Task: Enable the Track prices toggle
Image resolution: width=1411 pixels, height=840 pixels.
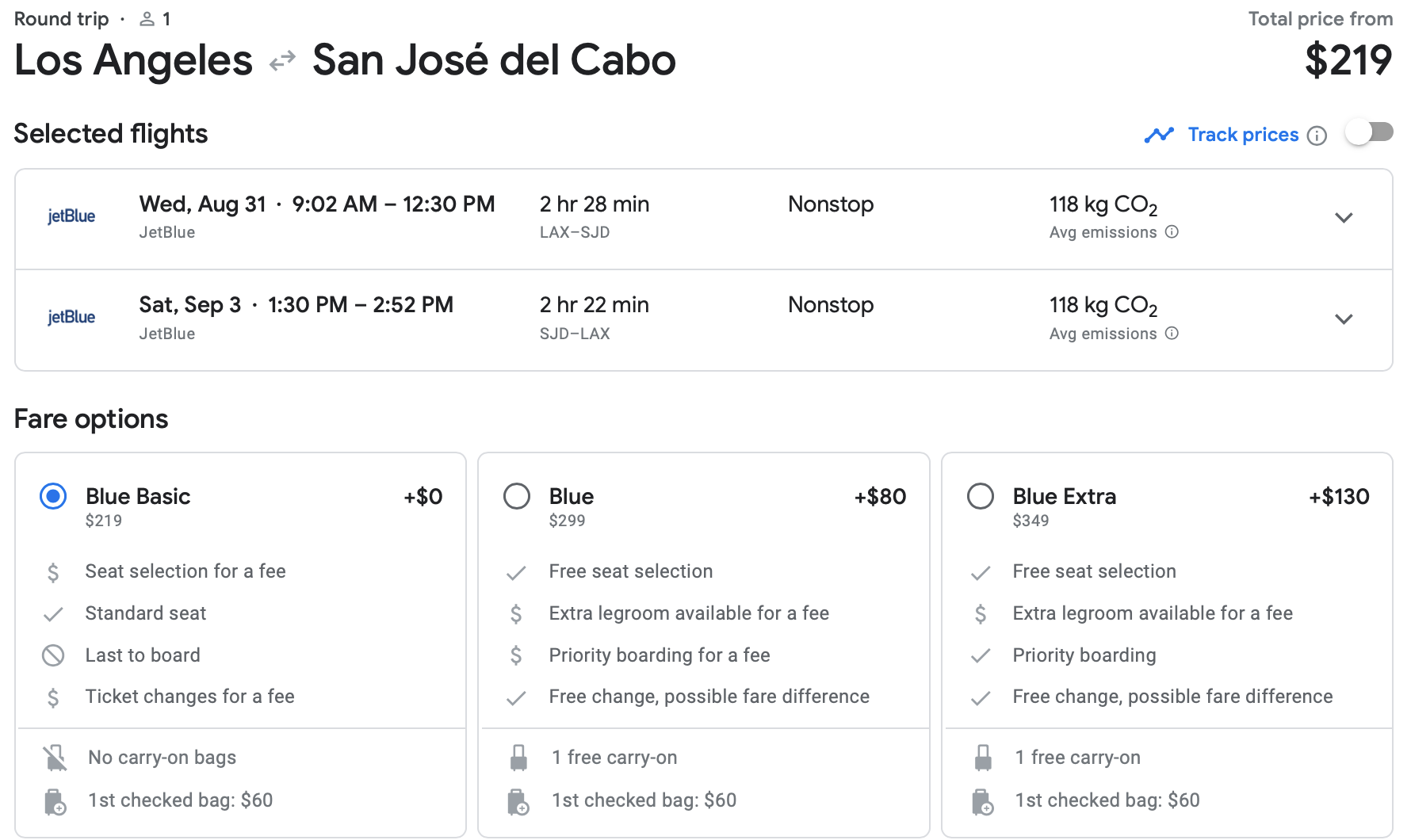Action: (x=1370, y=132)
